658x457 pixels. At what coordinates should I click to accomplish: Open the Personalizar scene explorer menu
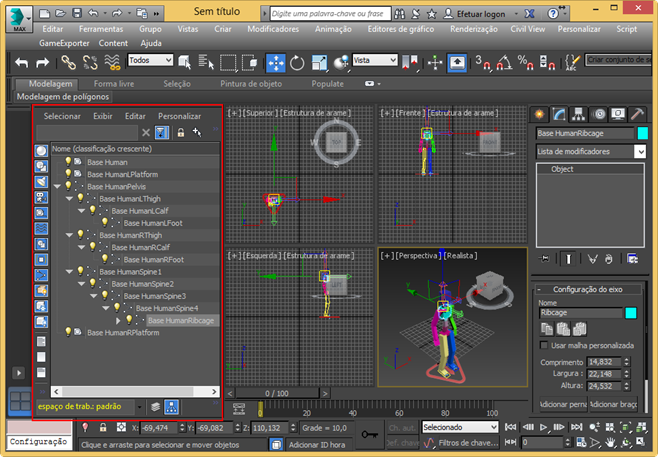[179, 116]
